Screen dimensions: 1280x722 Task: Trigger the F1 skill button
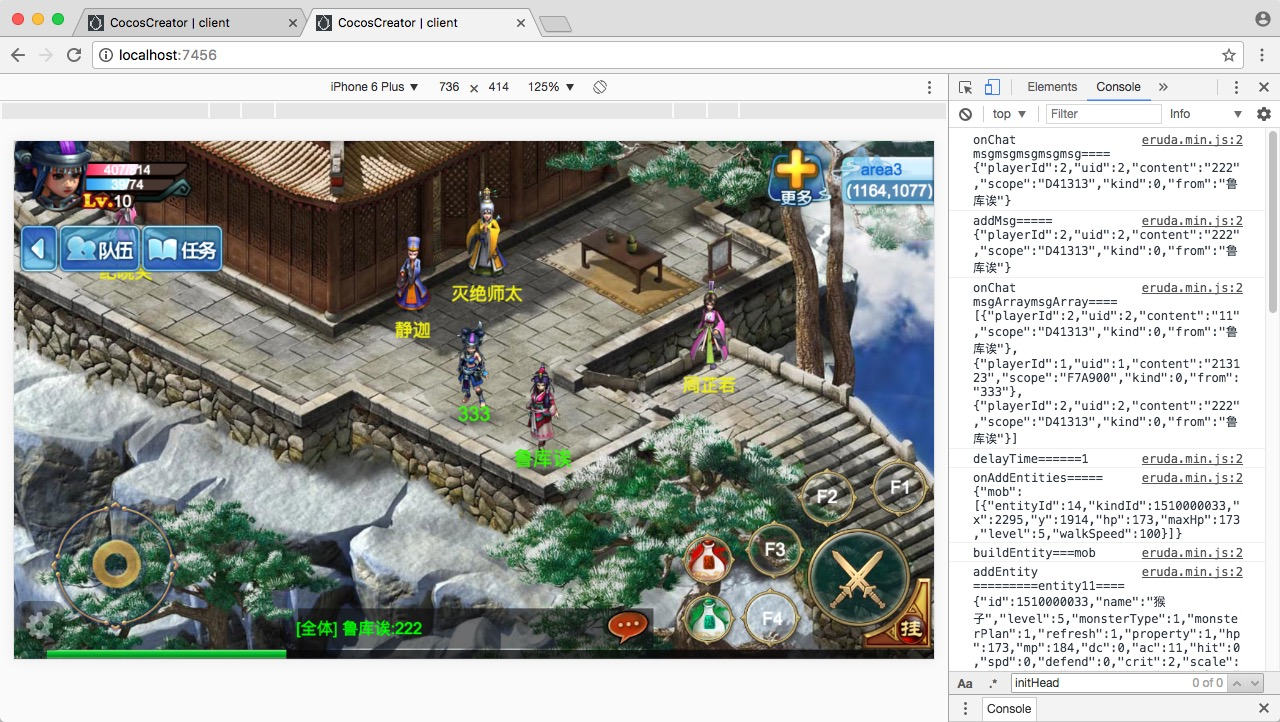(x=900, y=488)
